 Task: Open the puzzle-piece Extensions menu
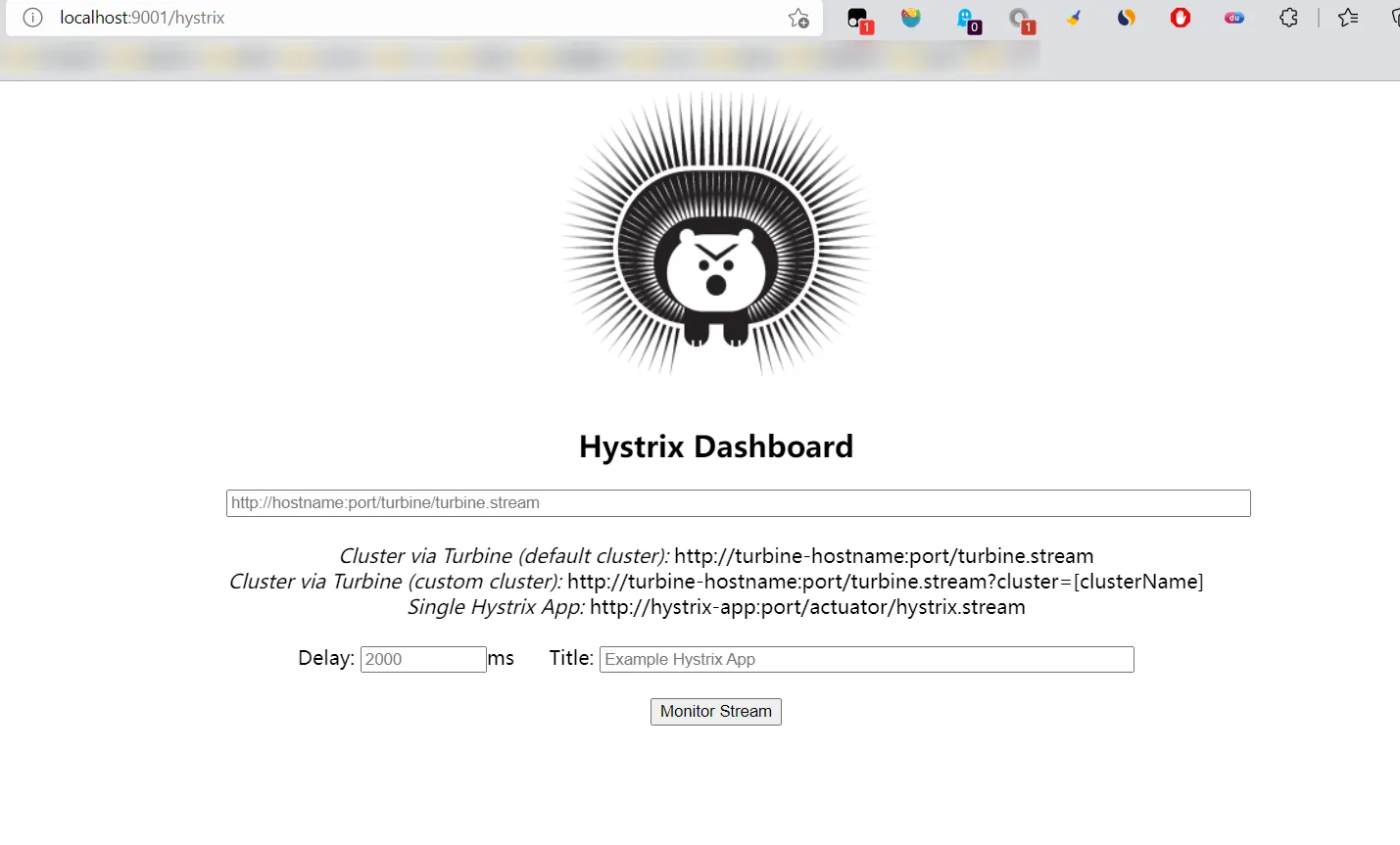click(1288, 18)
